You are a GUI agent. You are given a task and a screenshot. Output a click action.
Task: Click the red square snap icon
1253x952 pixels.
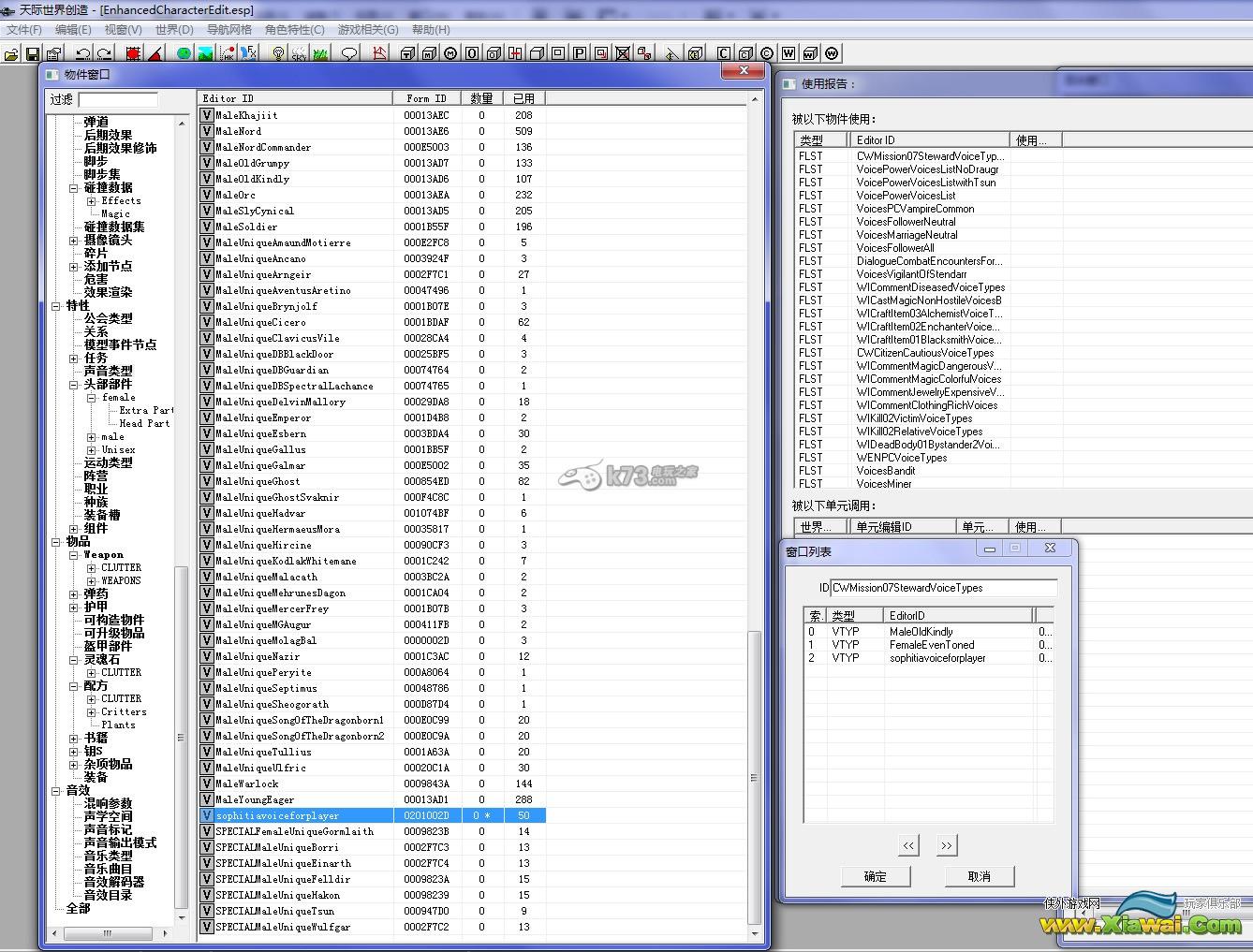pyautogui.click(x=132, y=53)
